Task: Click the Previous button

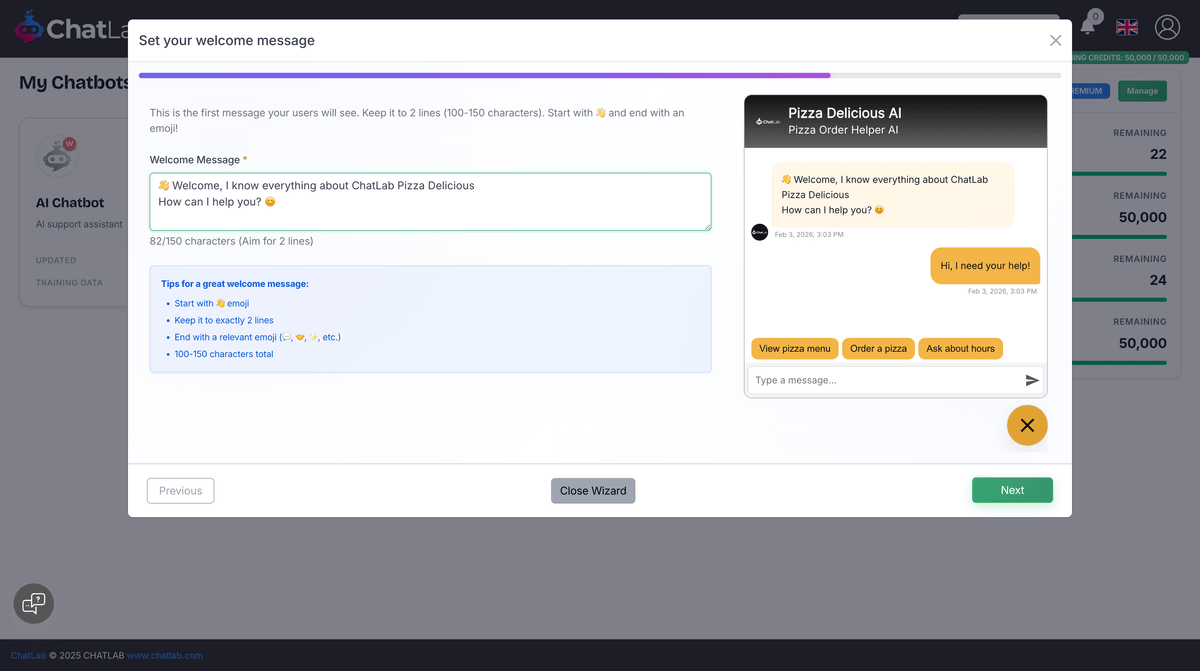Action: click(x=180, y=491)
